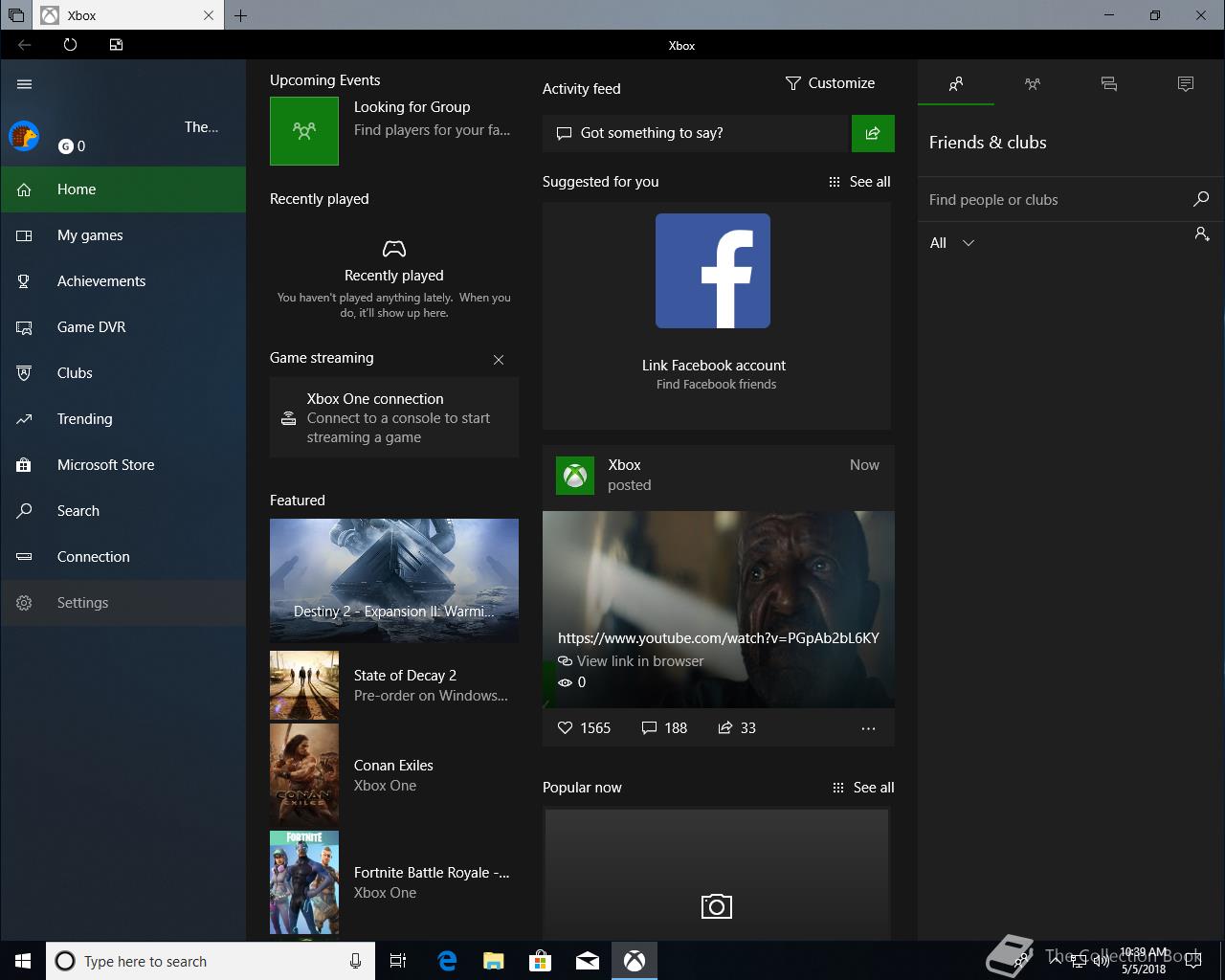The width and height of the screenshot is (1225, 980).
Task: Click the Gamerscore value
Action: click(x=72, y=146)
